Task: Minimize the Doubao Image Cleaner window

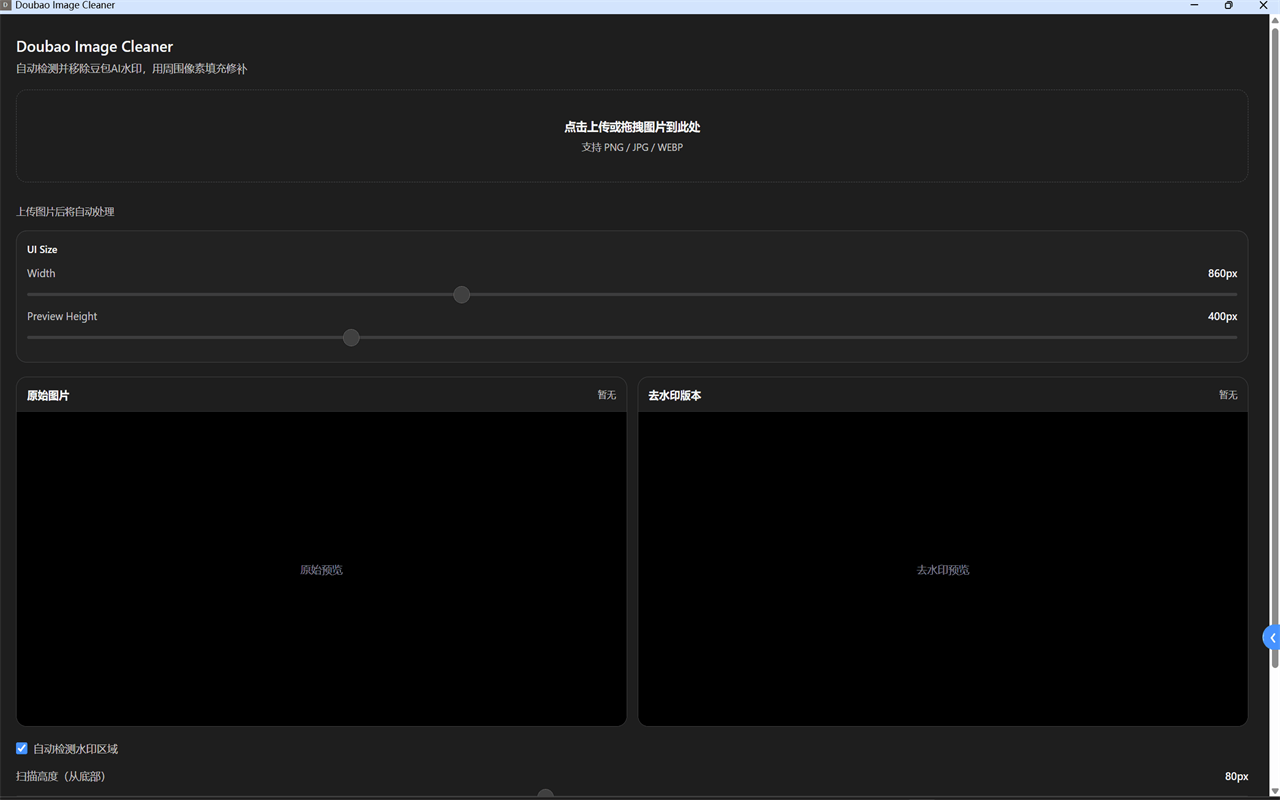Action: coord(1194,5)
